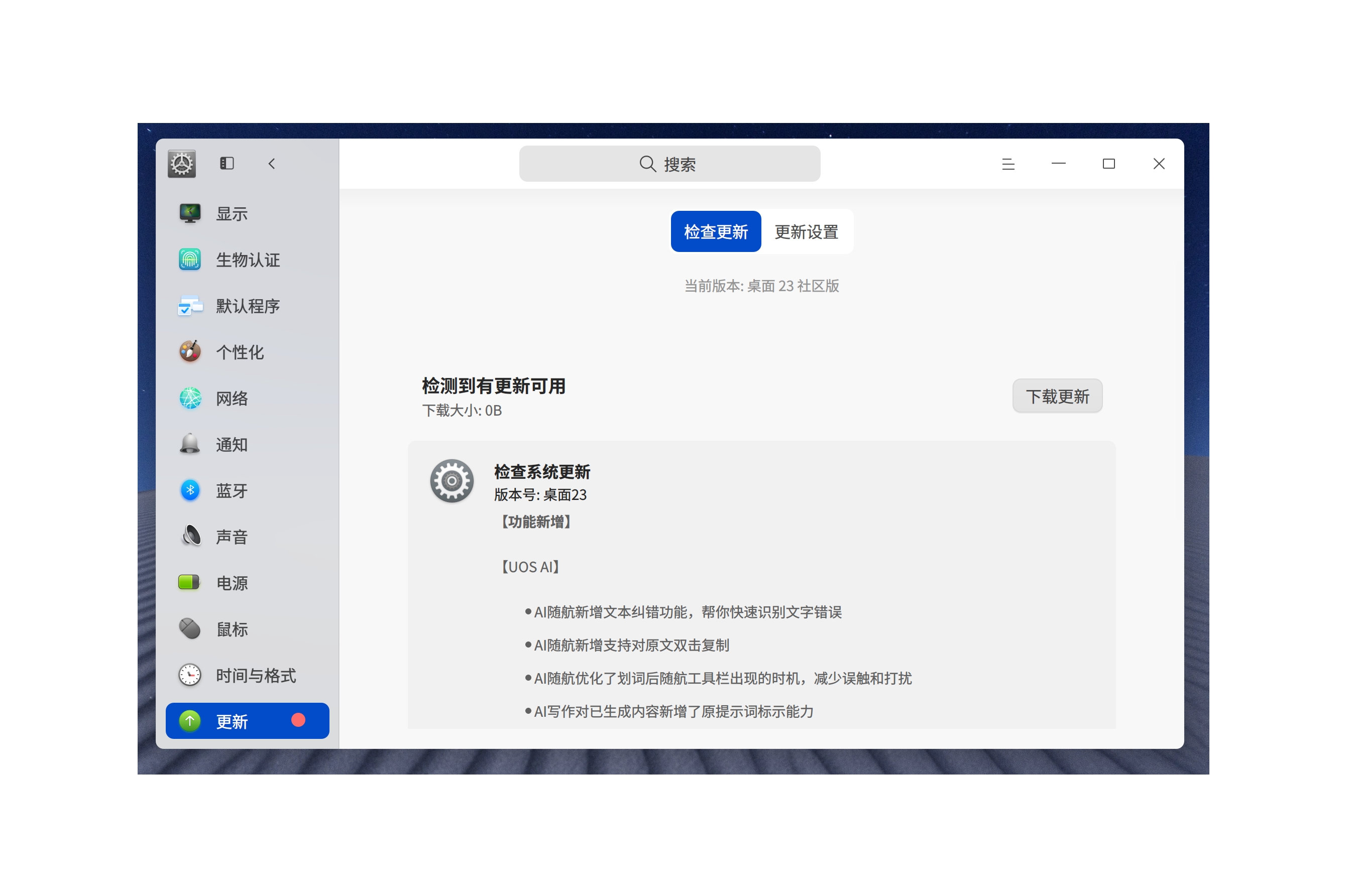Click the bell icon for 通知
The image size is (1346, 896).
tap(189, 444)
